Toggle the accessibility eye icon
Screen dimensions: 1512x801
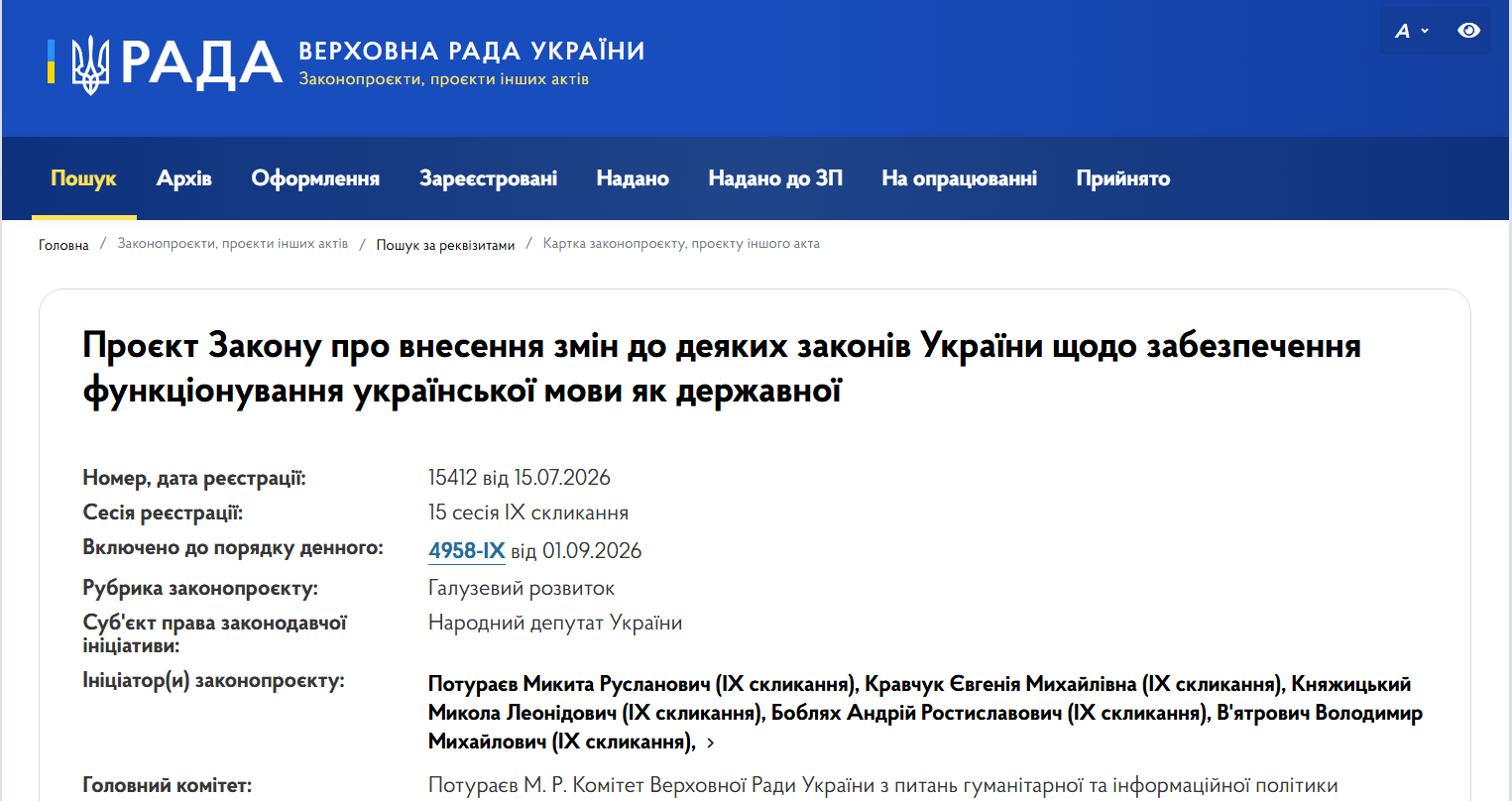tap(1468, 31)
